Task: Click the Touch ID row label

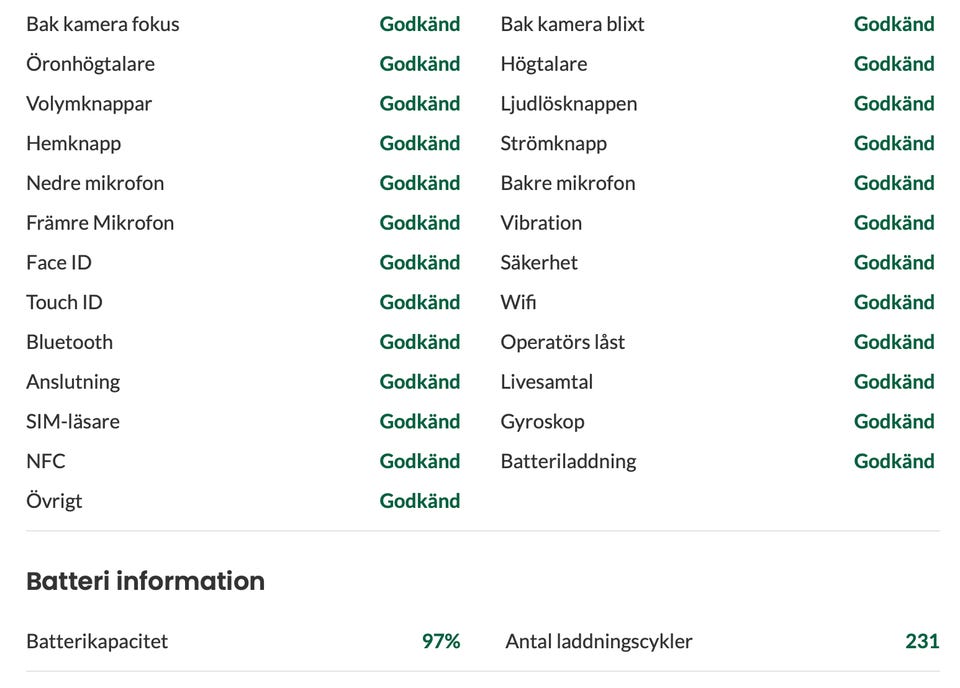Action: click(64, 302)
